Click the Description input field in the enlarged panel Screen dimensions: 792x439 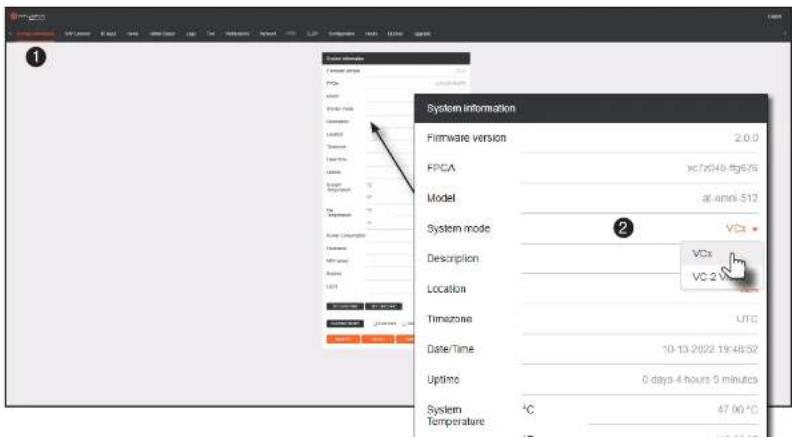coord(601,259)
